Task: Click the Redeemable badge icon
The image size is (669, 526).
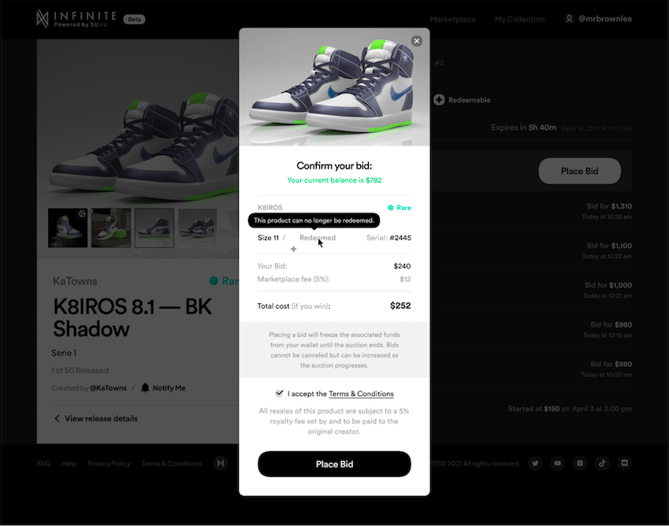Action: 439,100
